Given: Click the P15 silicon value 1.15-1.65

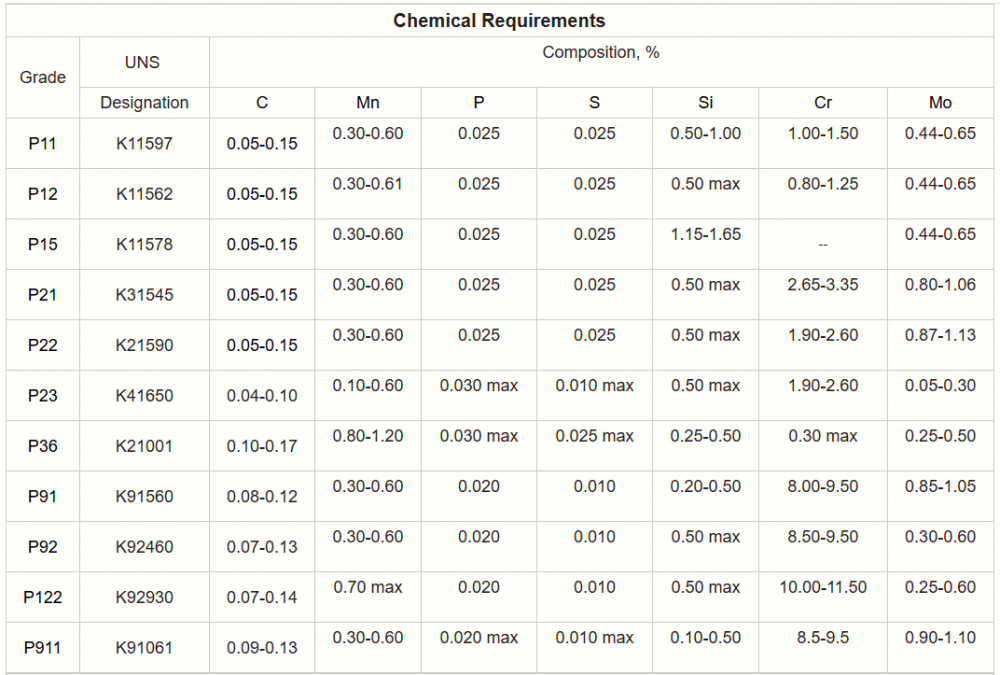Looking at the screenshot, I should tap(706, 234).
